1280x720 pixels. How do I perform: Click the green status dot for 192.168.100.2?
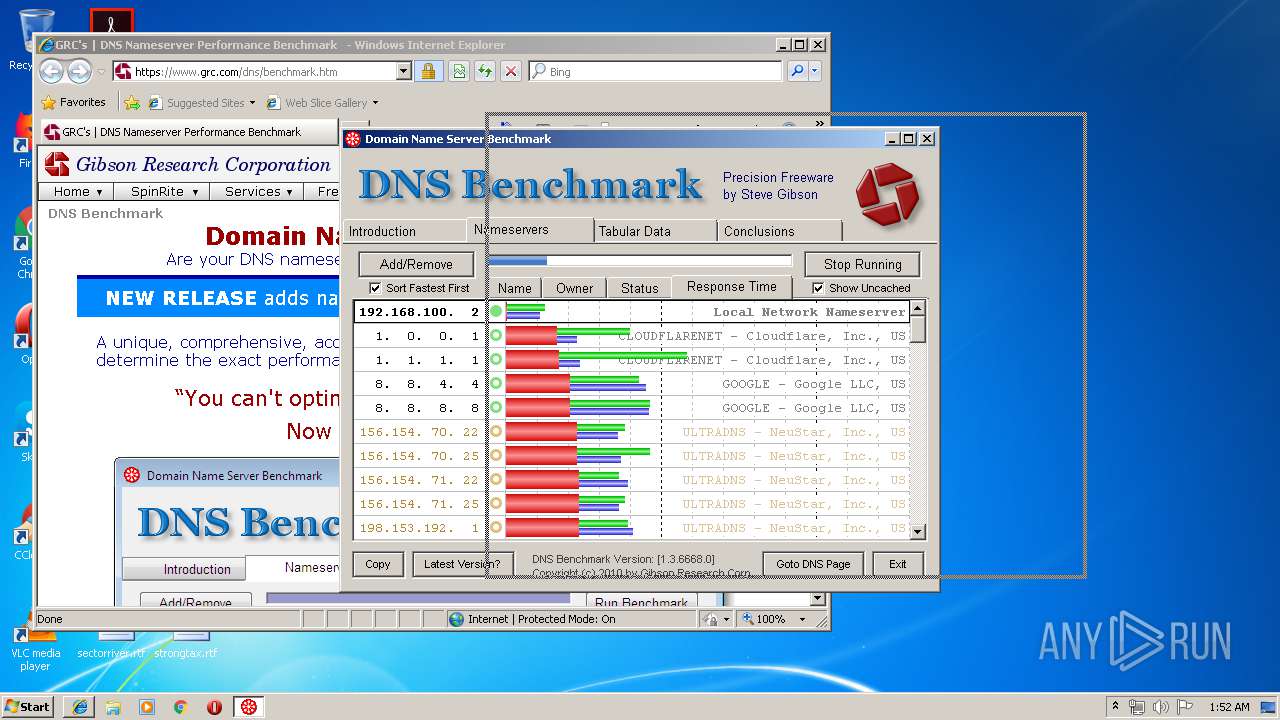496,312
